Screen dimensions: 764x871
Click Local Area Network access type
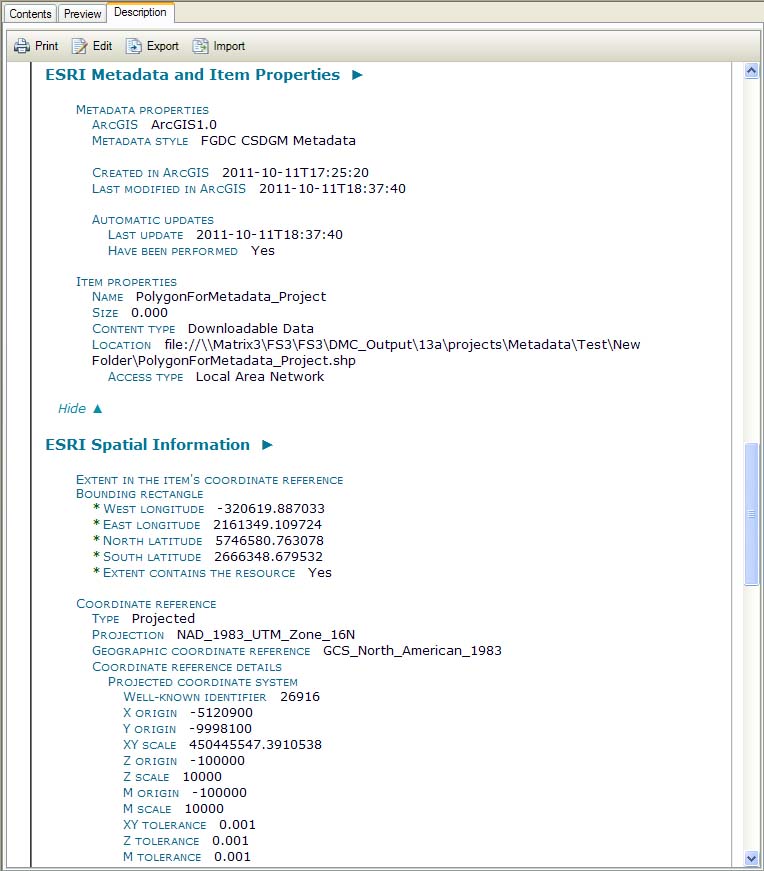click(259, 377)
